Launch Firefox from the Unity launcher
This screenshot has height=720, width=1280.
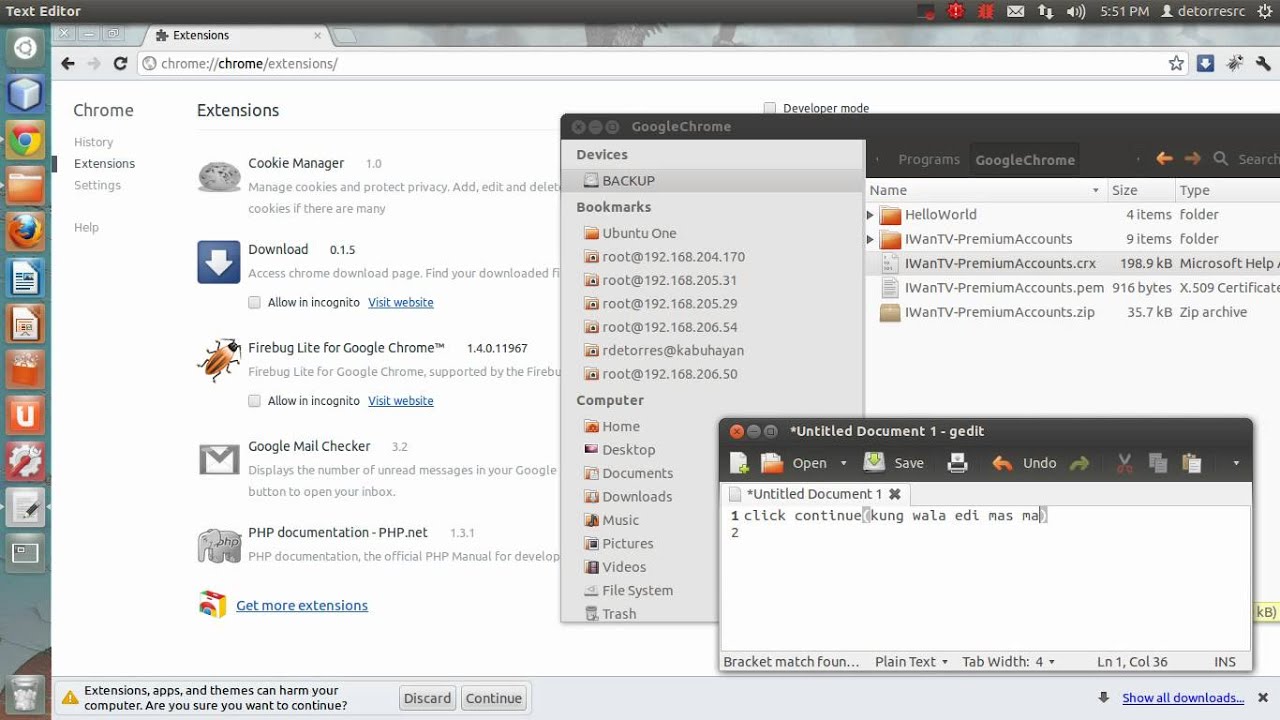(25, 233)
